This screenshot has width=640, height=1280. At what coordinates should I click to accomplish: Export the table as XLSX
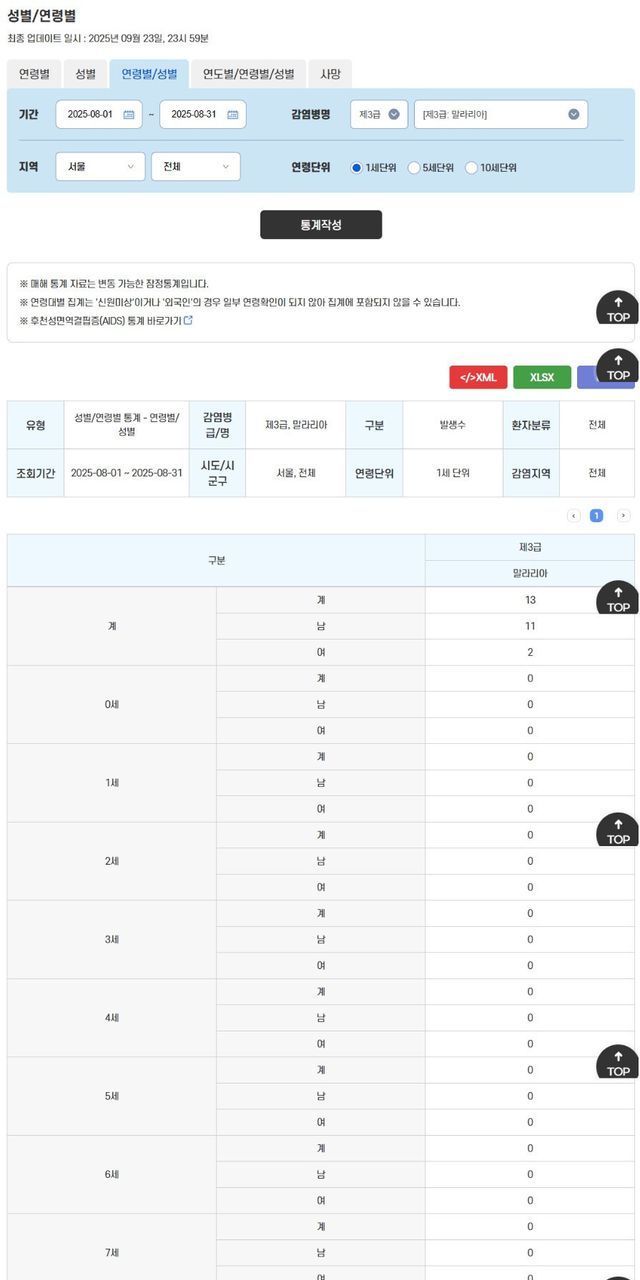[542, 377]
